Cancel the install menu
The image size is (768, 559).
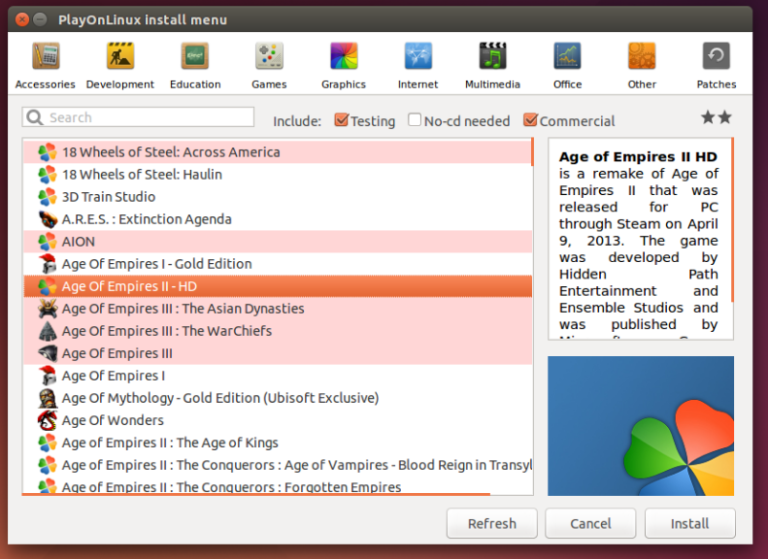(591, 523)
